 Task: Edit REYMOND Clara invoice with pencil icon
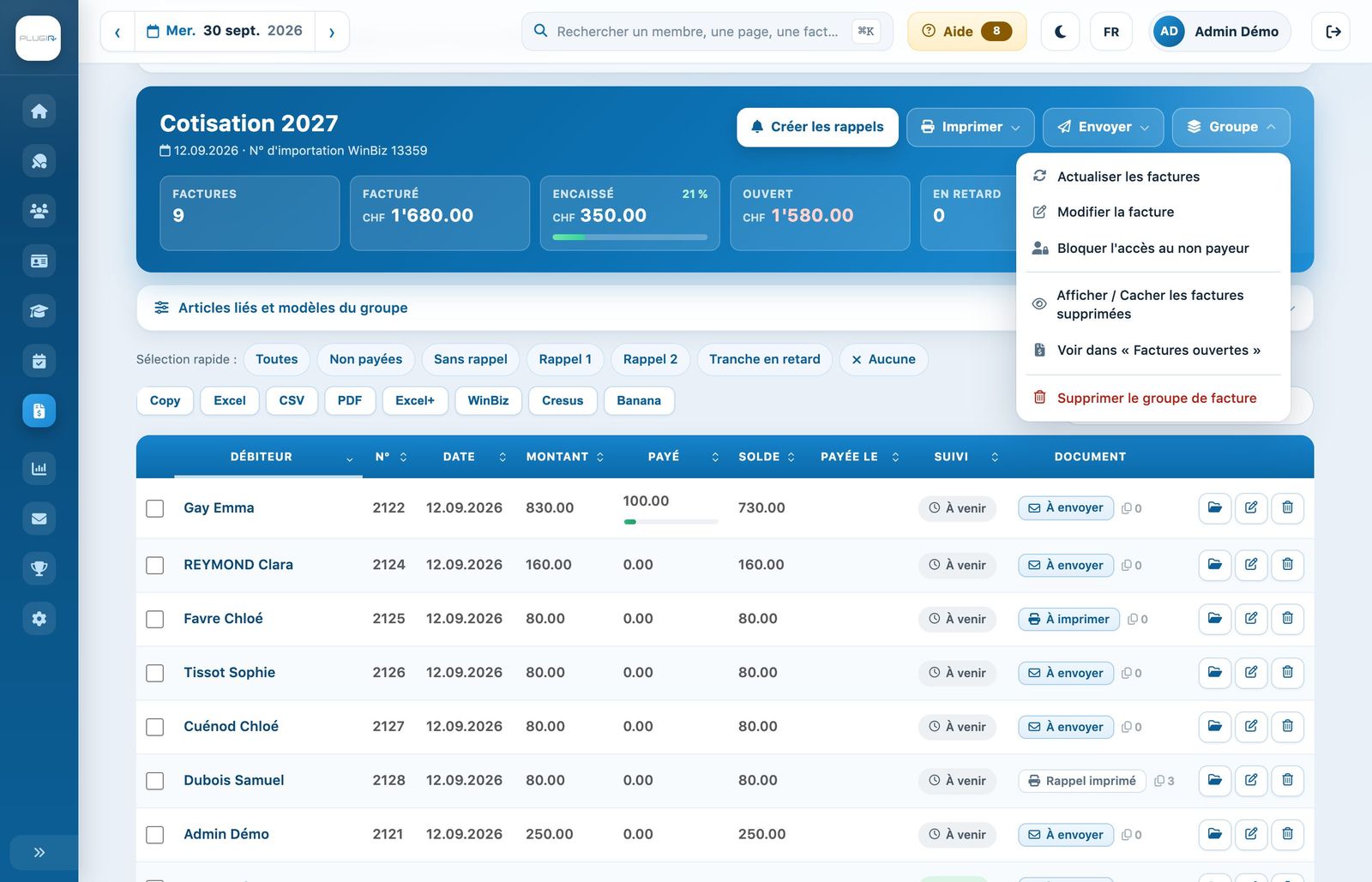point(1251,565)
